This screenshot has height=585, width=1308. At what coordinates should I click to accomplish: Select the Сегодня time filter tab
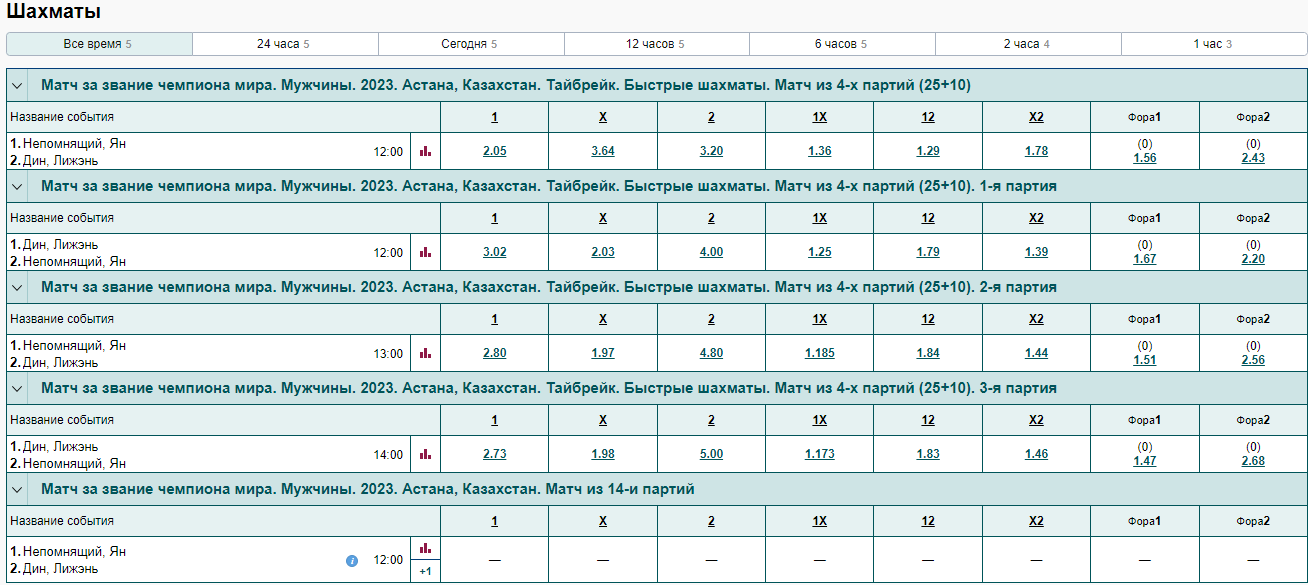470,44
